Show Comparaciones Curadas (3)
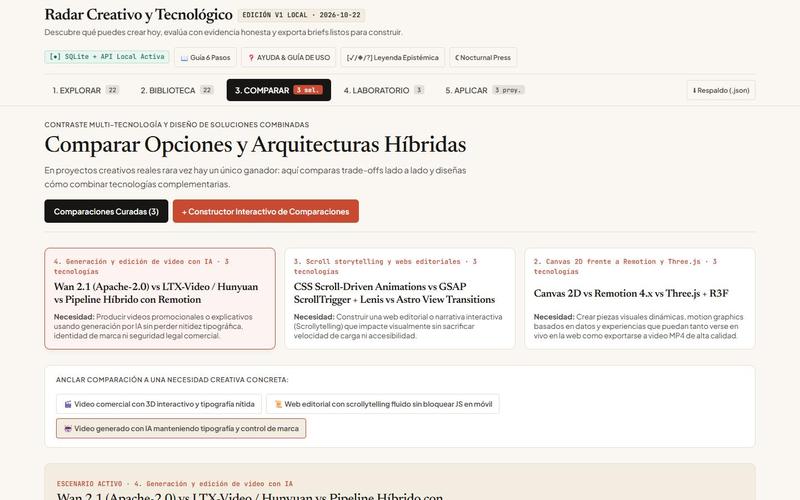 pyautogui.click(x=106, y=211)
